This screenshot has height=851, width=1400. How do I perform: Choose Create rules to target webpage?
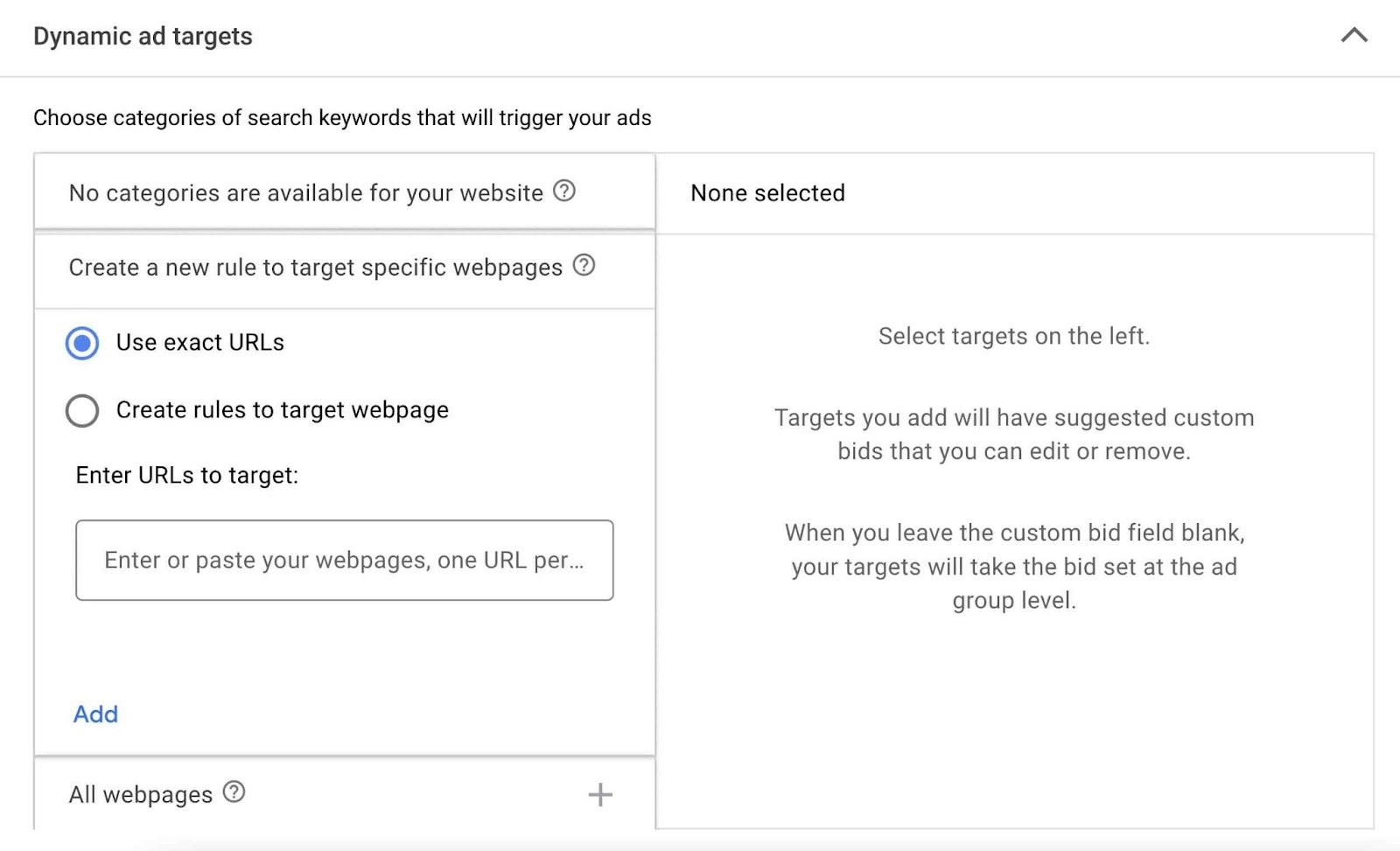pos(81,410)
